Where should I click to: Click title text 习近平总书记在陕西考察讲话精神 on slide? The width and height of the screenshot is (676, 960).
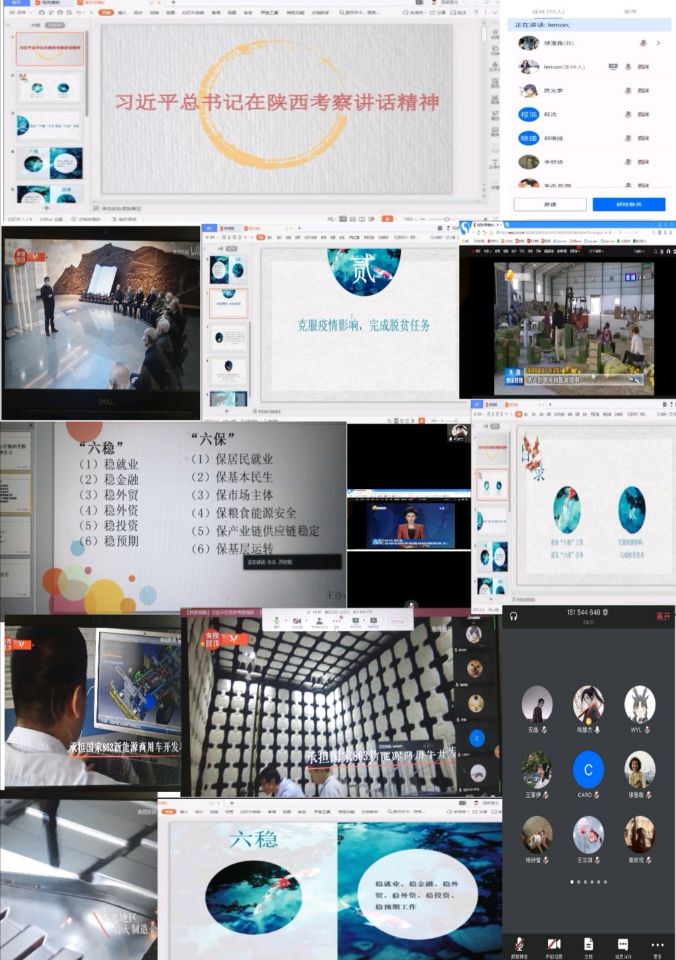coord(277,102)
